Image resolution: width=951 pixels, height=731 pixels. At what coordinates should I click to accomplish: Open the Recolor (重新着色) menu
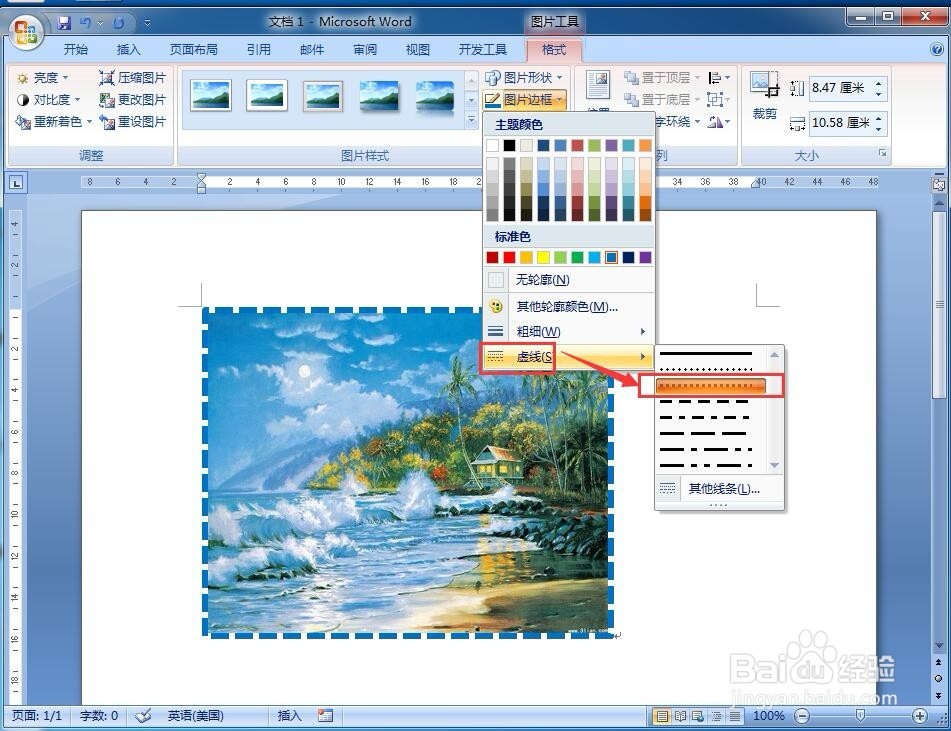tap(53, 122)
